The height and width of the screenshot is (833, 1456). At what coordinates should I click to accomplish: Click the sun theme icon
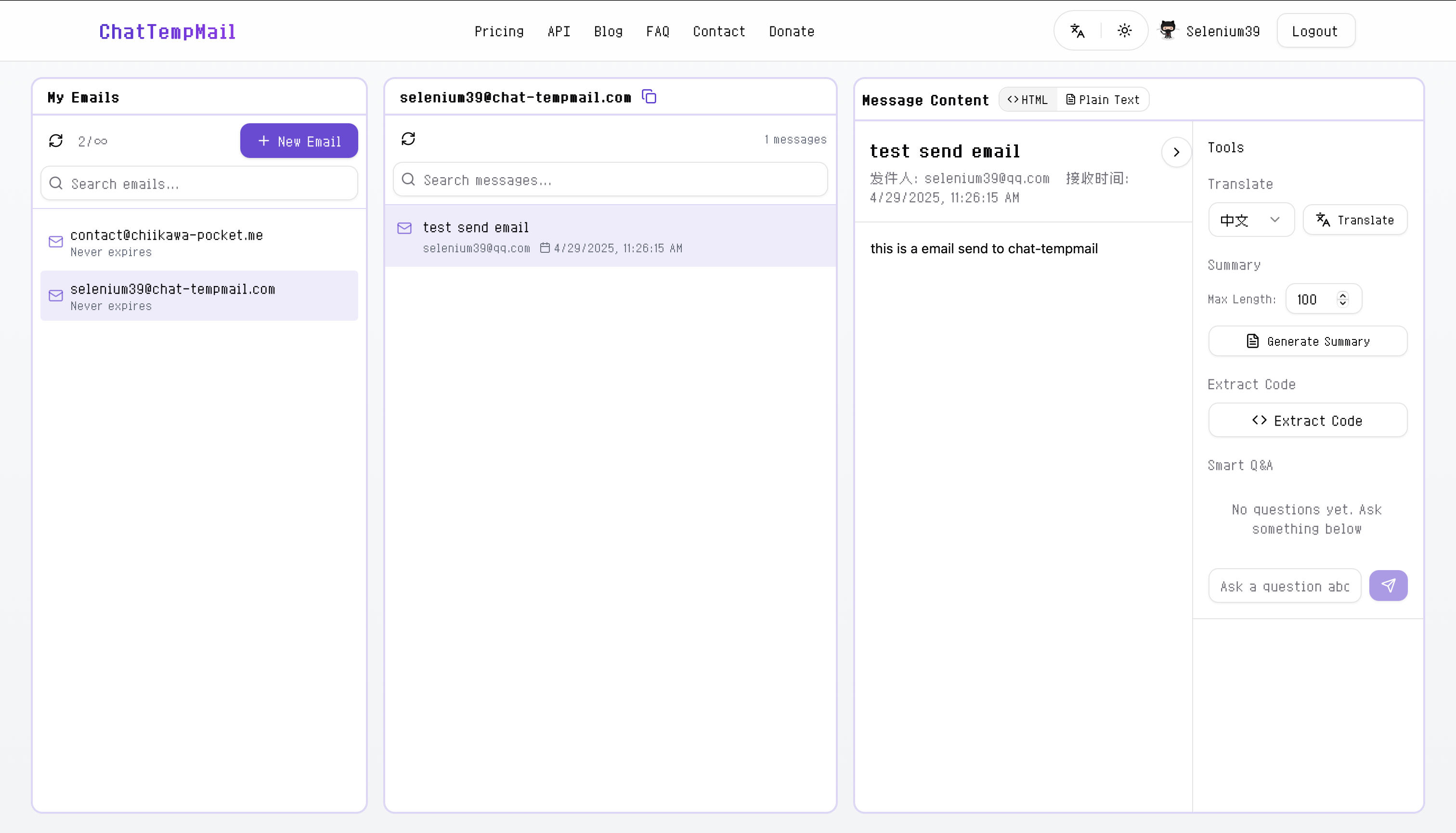coord(1124,31)
